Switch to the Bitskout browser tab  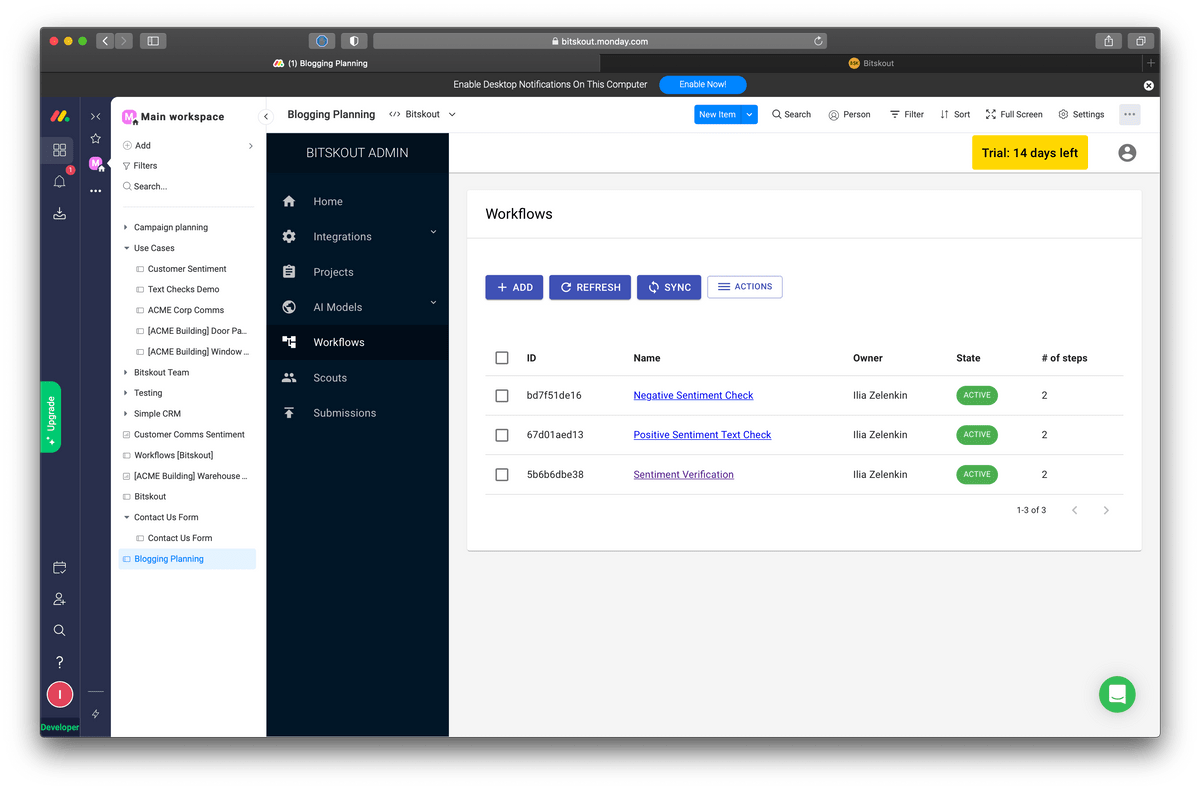pyautogui.click(x=872, y=63)
